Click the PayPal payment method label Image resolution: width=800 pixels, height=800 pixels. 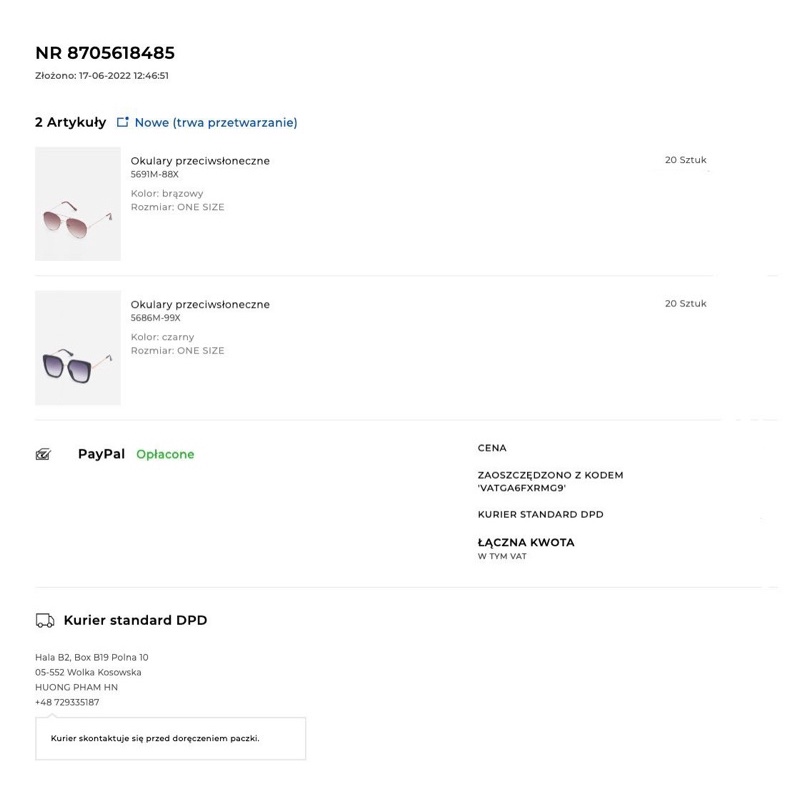coord(102,454)
